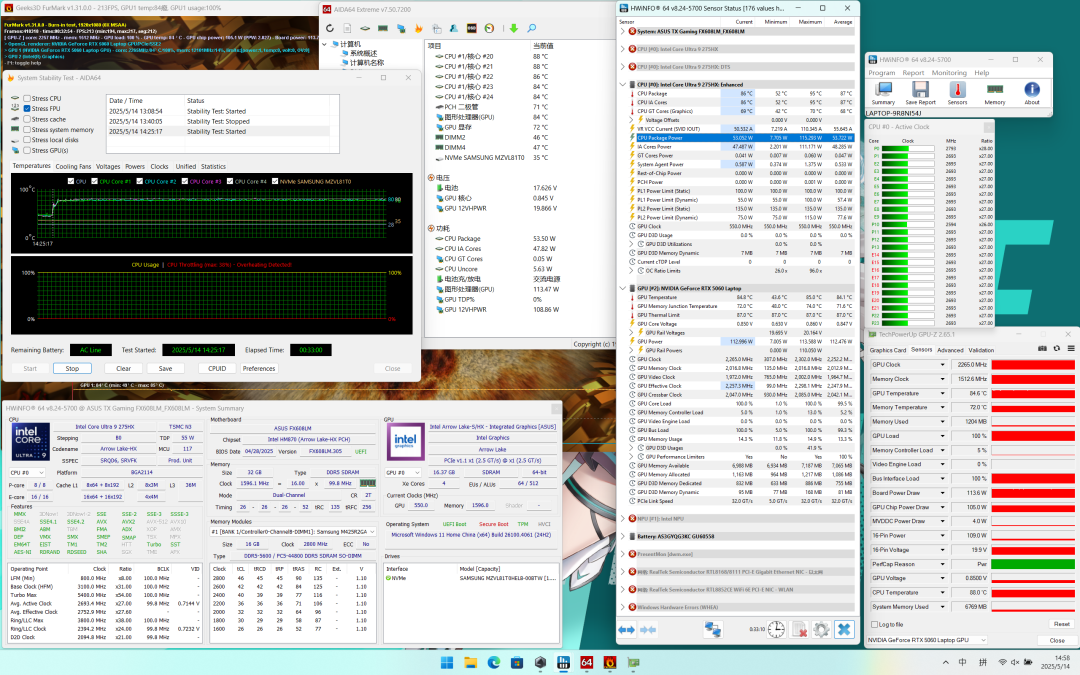Open the CPU #0 selector in System Summary

pos(27,472)
